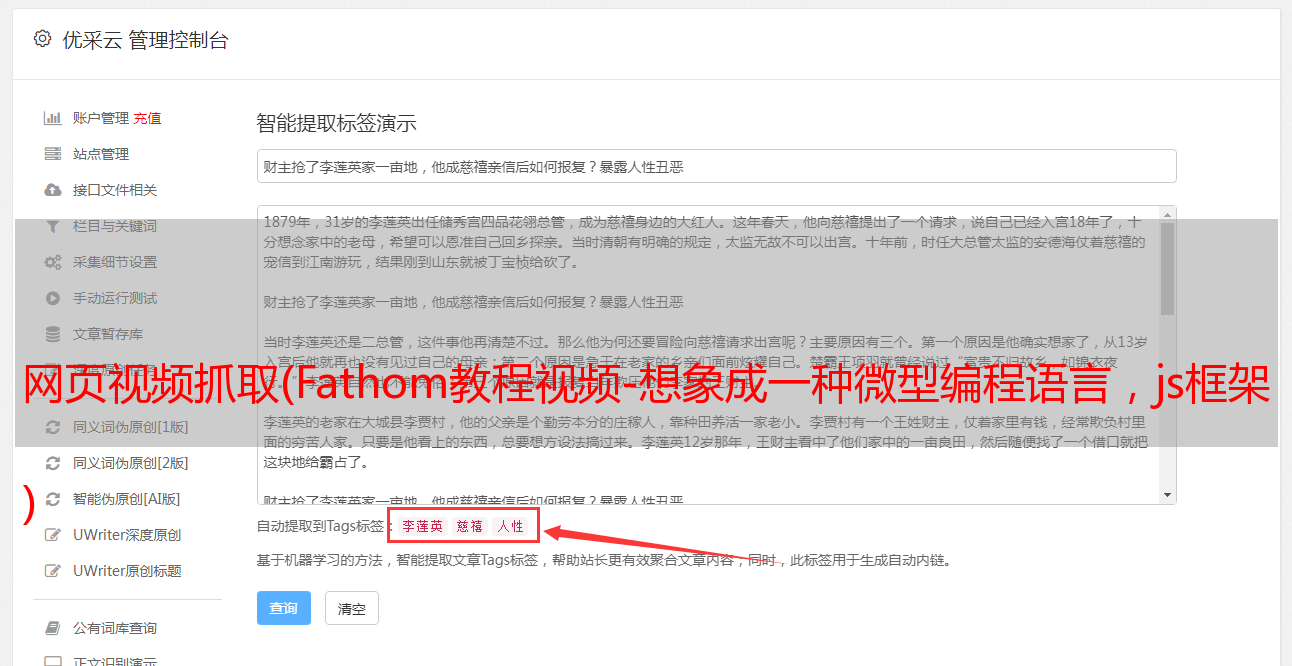Click the 清空 button
Viewport: 1292px width, 666px height.
tap(352, 608)
